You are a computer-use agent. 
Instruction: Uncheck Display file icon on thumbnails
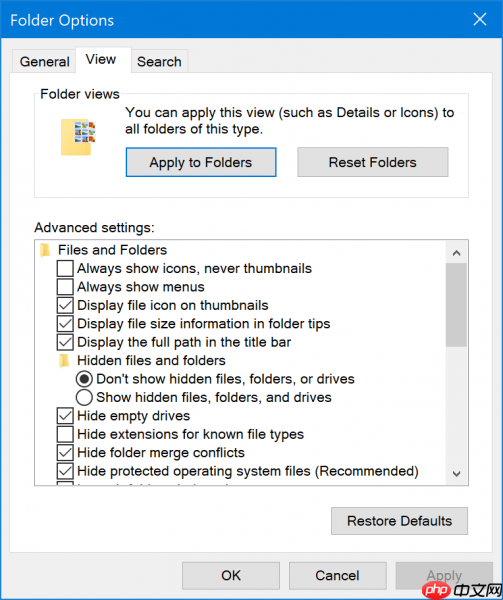[65, 305]
